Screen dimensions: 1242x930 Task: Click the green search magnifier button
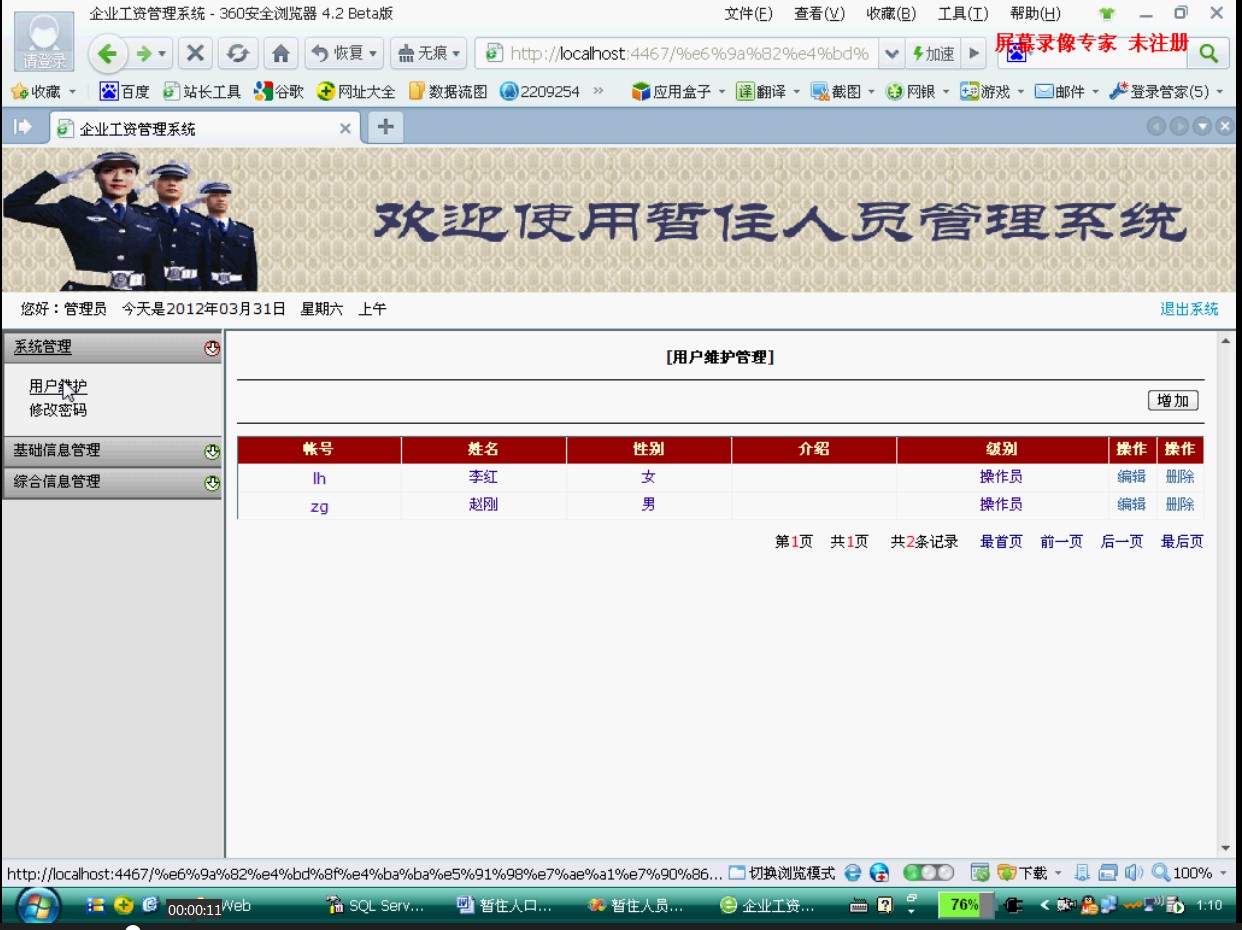click(x=1209, y=53)
